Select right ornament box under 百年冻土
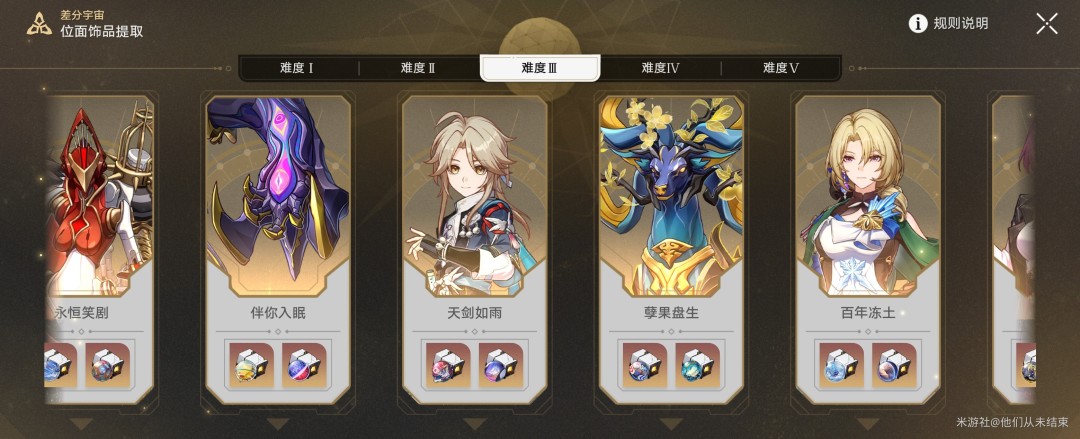 894,365
